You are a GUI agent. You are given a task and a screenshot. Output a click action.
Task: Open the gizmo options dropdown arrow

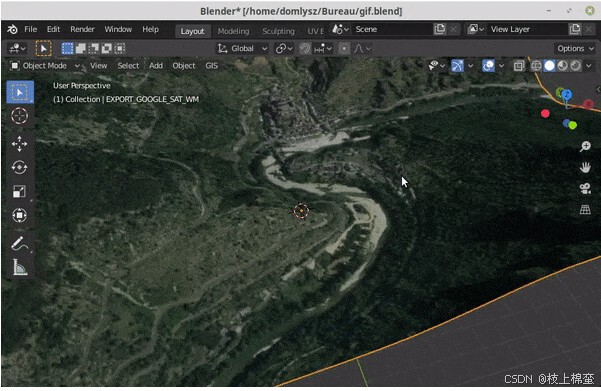coord(470,66)
